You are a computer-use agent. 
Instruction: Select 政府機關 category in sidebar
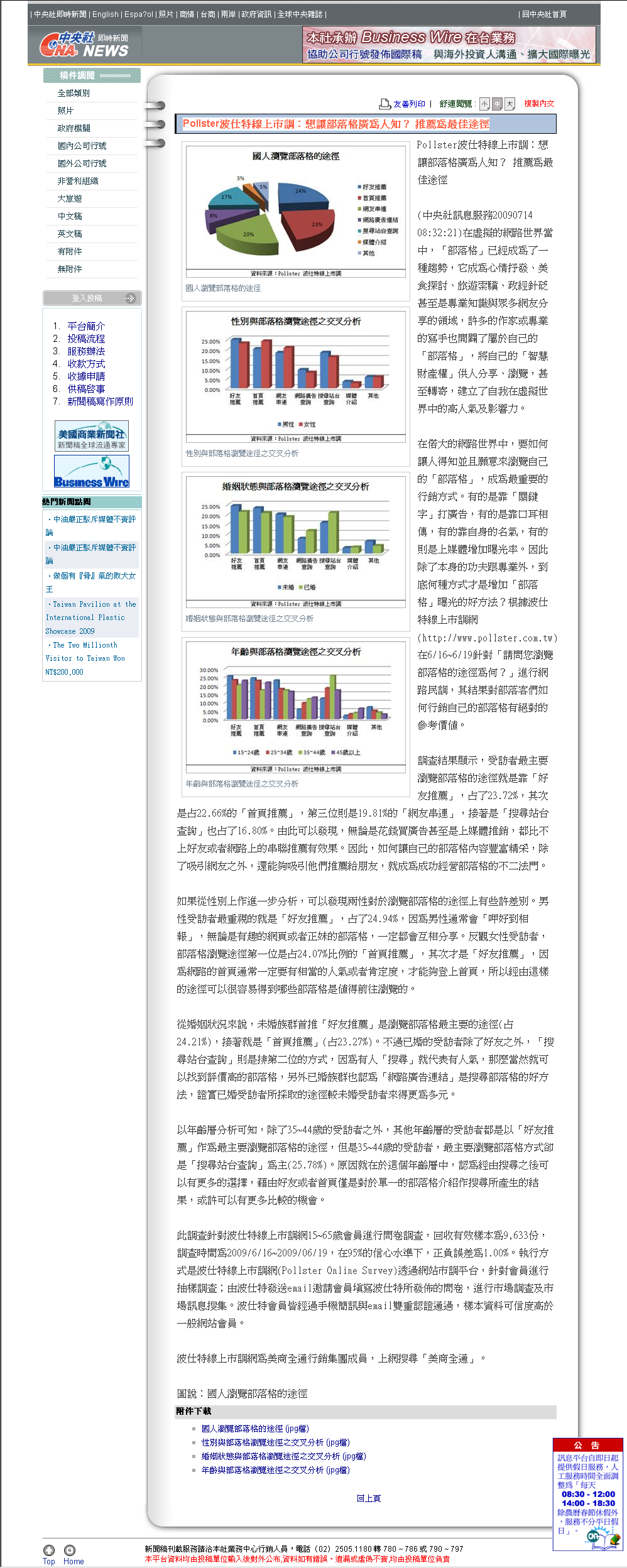[74, 128]
